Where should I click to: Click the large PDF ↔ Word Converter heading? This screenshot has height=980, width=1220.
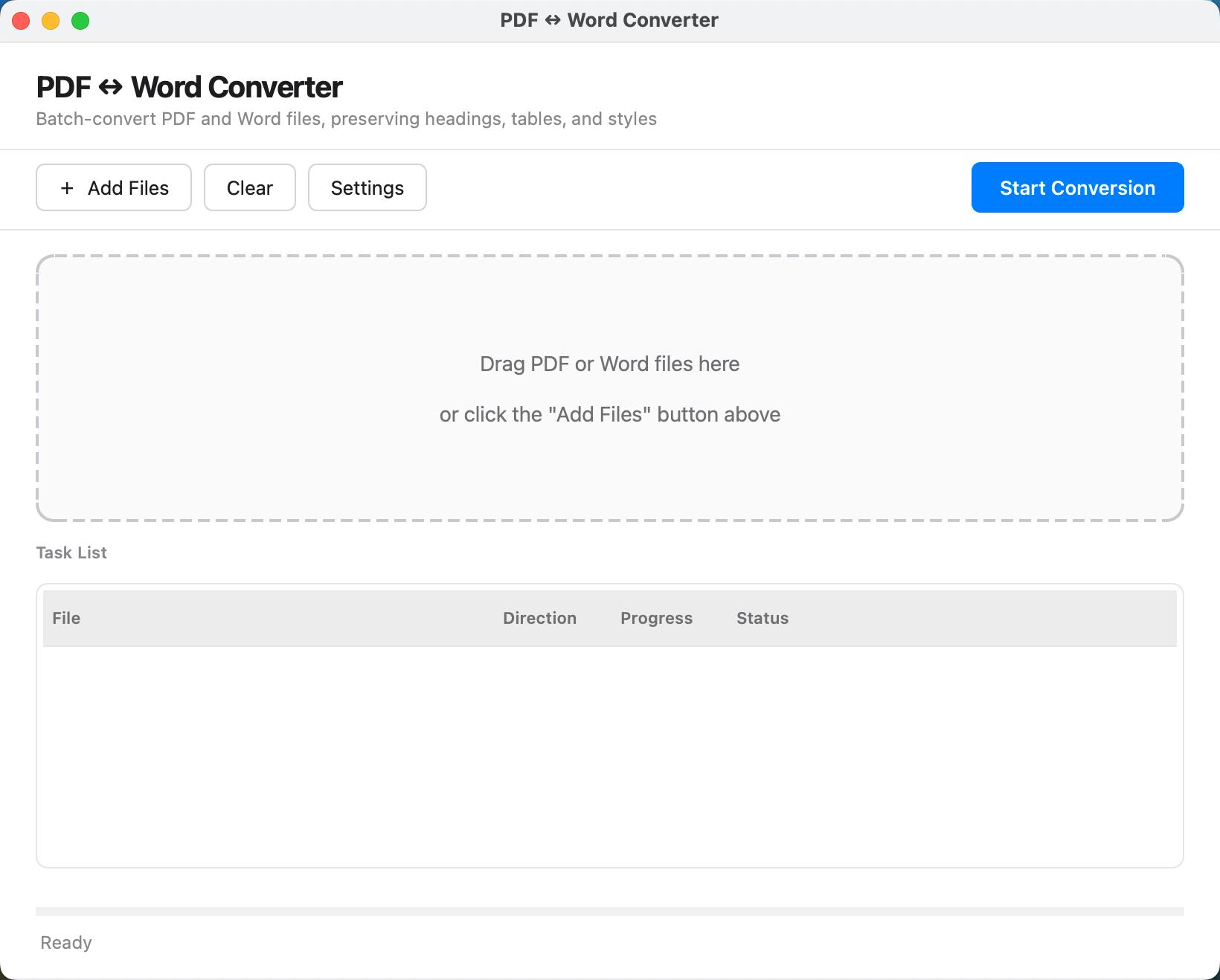click(190, 87)
